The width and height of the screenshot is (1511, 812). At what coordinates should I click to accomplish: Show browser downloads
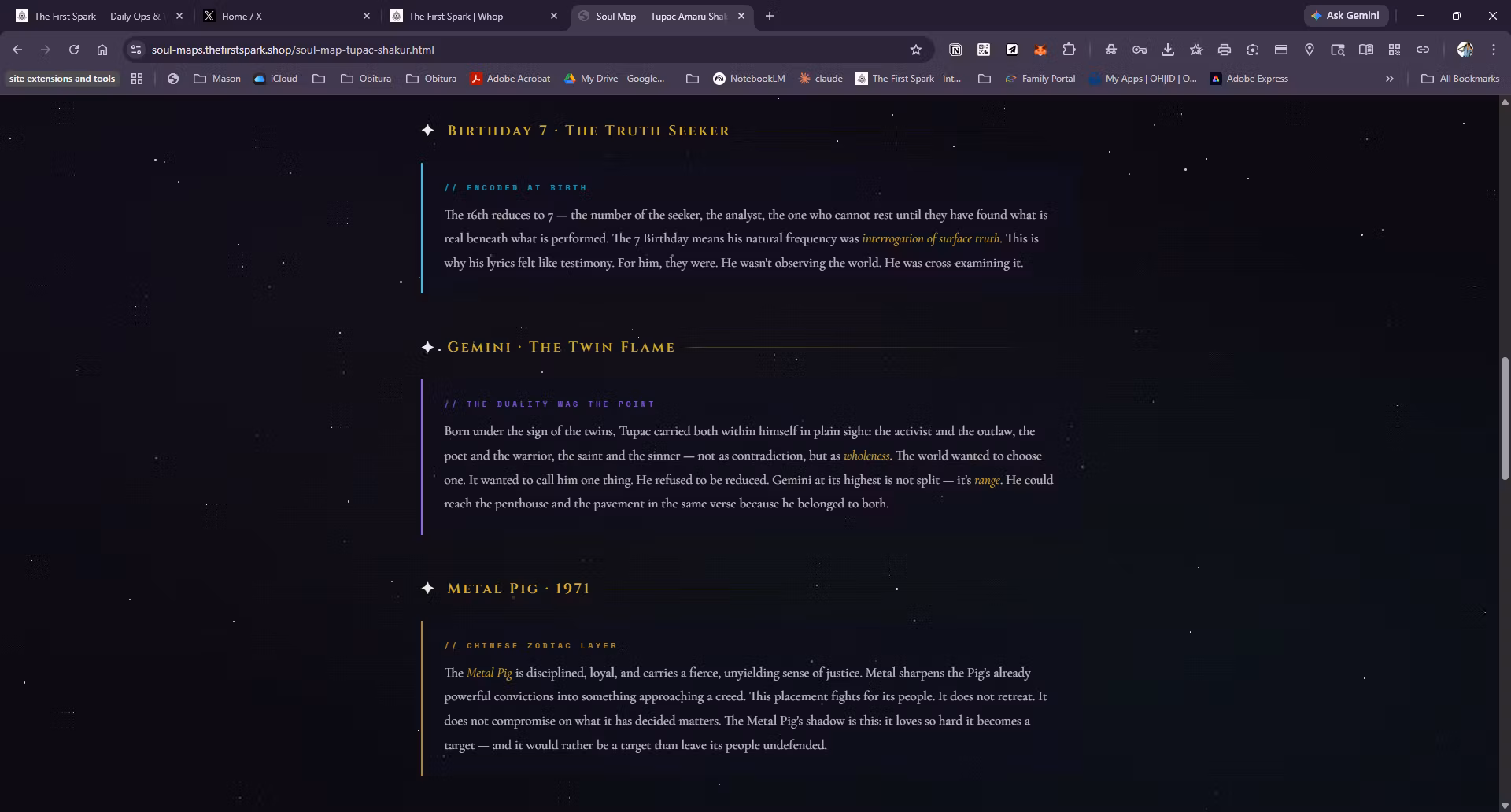(x=1168, y=50)
